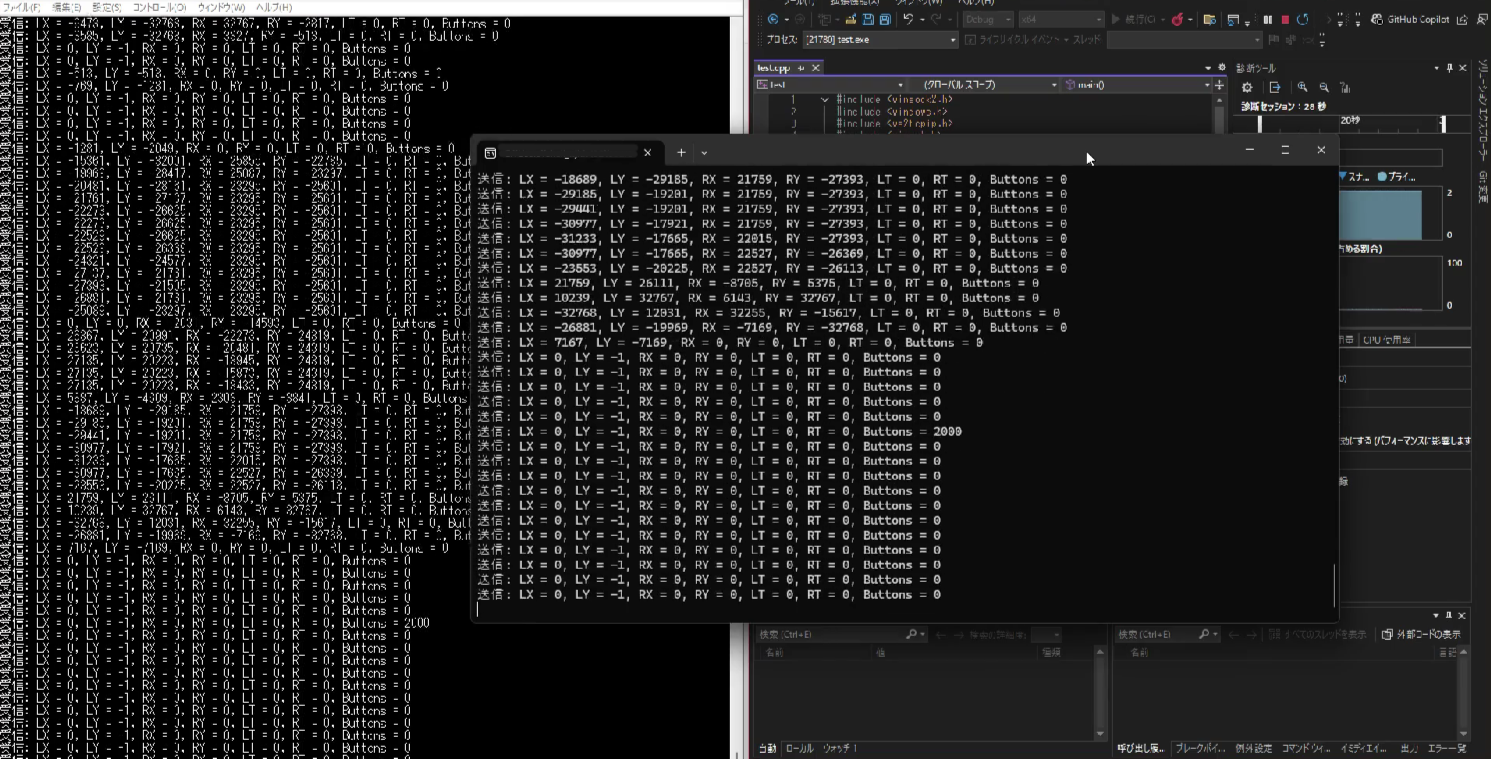This screenshot has width=1491, height=759.
Task: Open the Git Changes side tab
Action: pos(1482,186)
